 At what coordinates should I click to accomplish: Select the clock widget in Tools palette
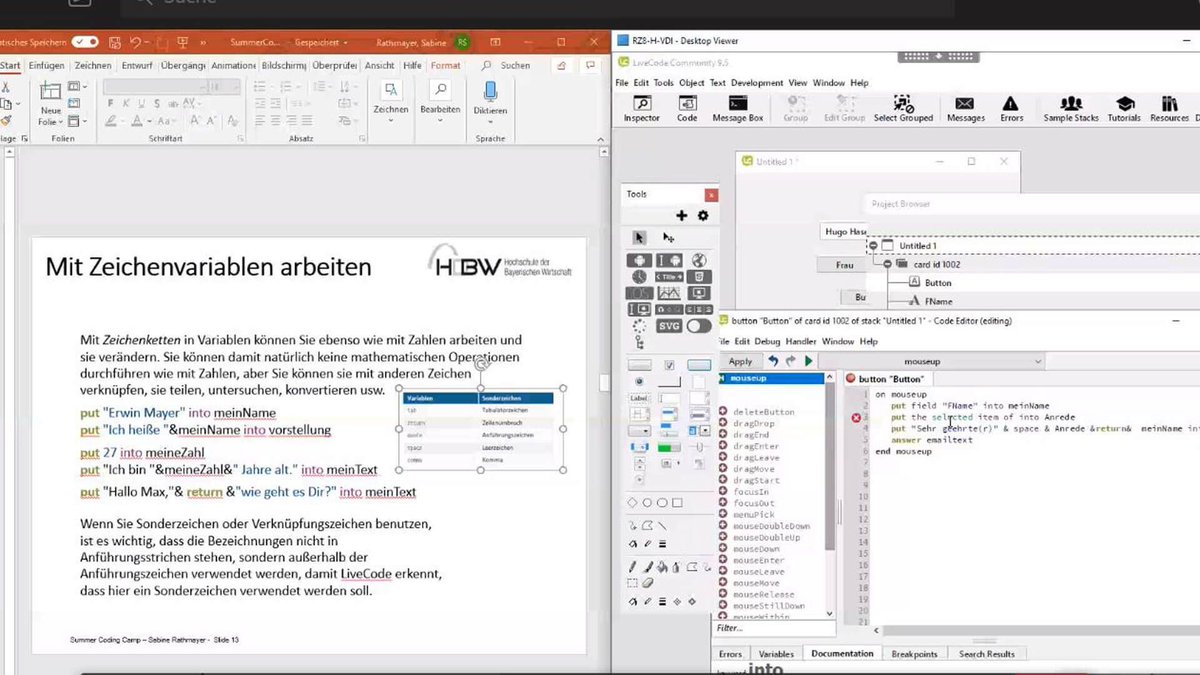point(639,277)
